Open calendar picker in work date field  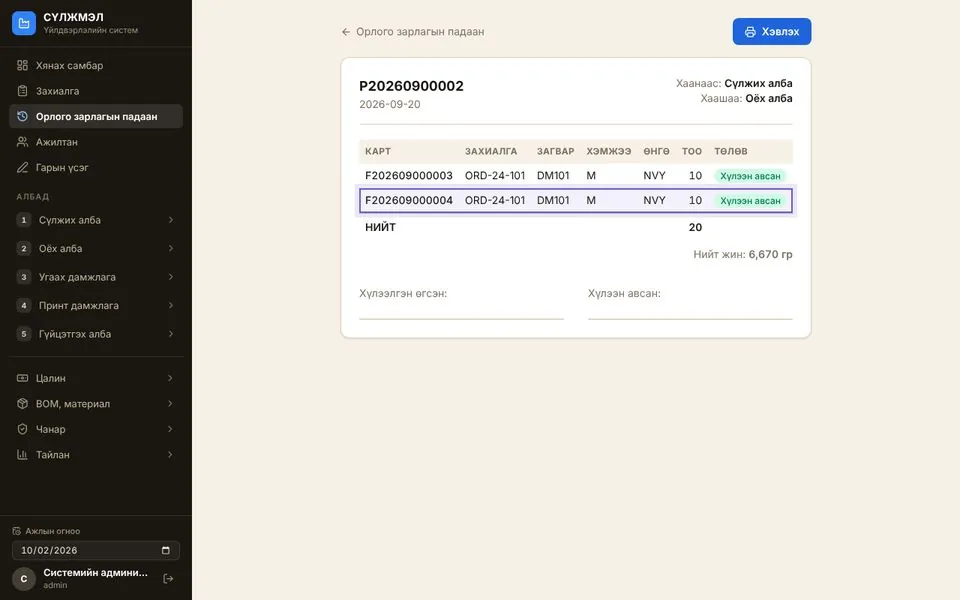165,550
